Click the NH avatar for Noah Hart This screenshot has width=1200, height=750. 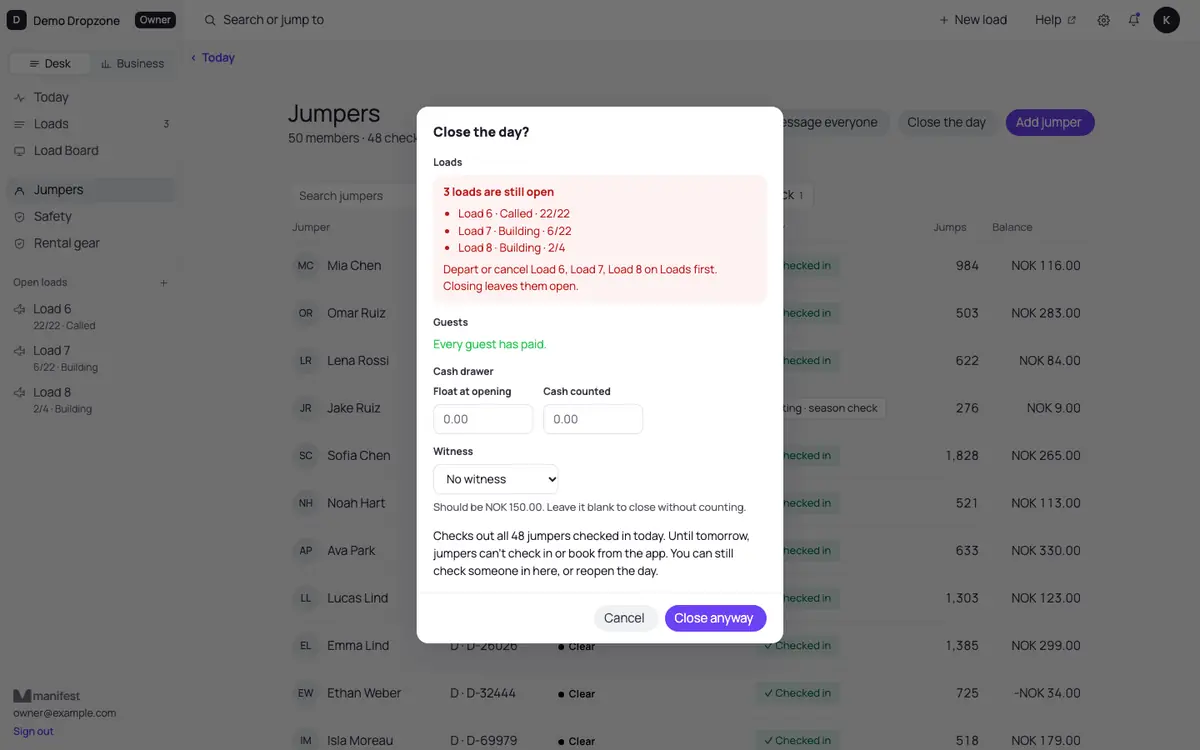tap(306, 503)
